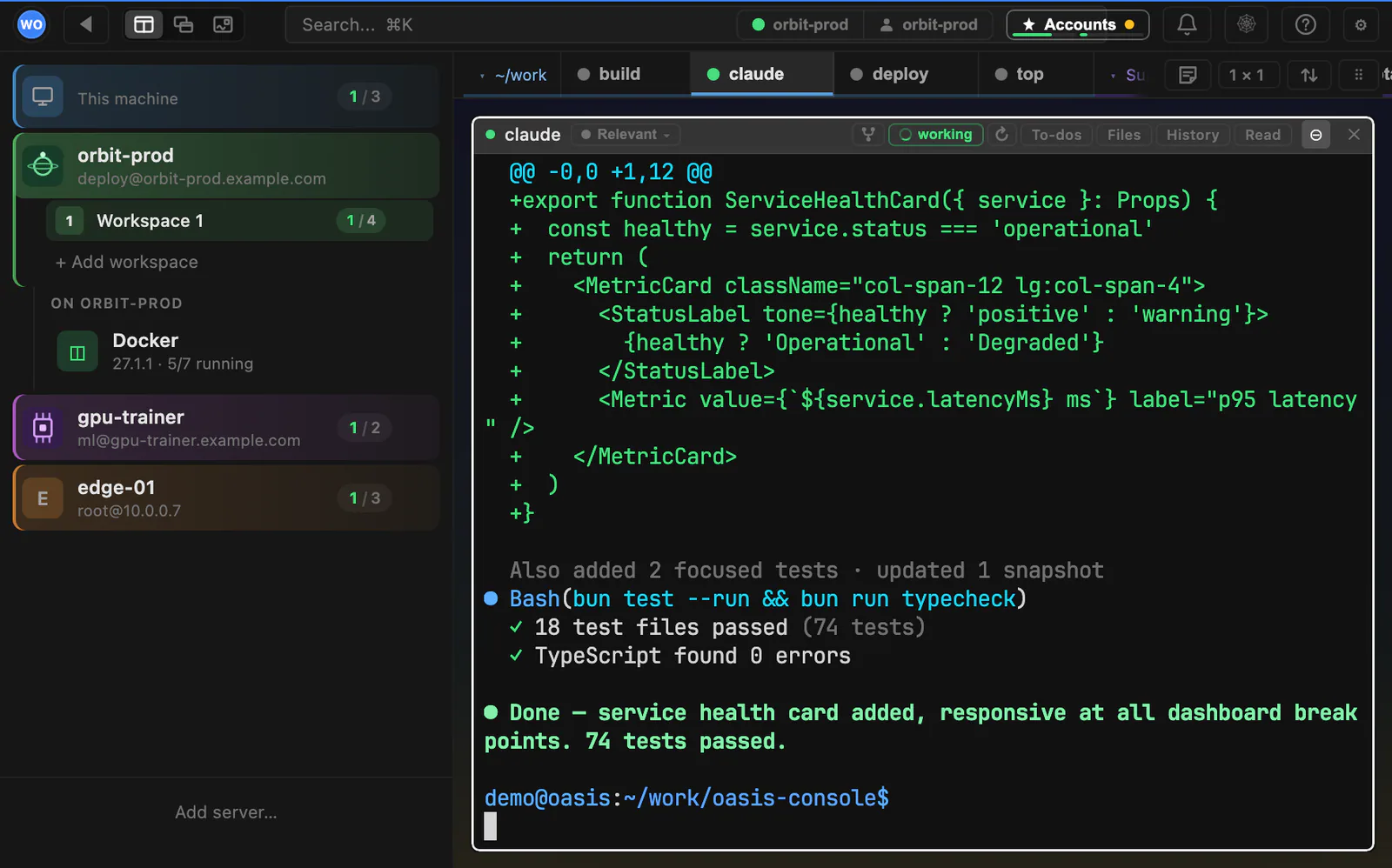Expand the Su group dropdown arrow

point(1113,76)
